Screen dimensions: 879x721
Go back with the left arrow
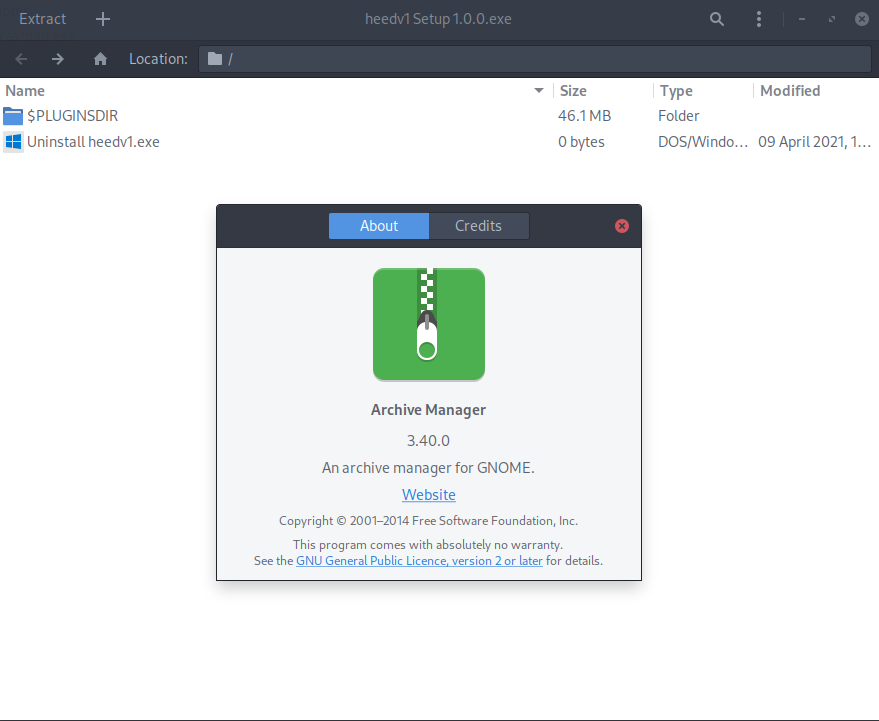tap(22, 59)
